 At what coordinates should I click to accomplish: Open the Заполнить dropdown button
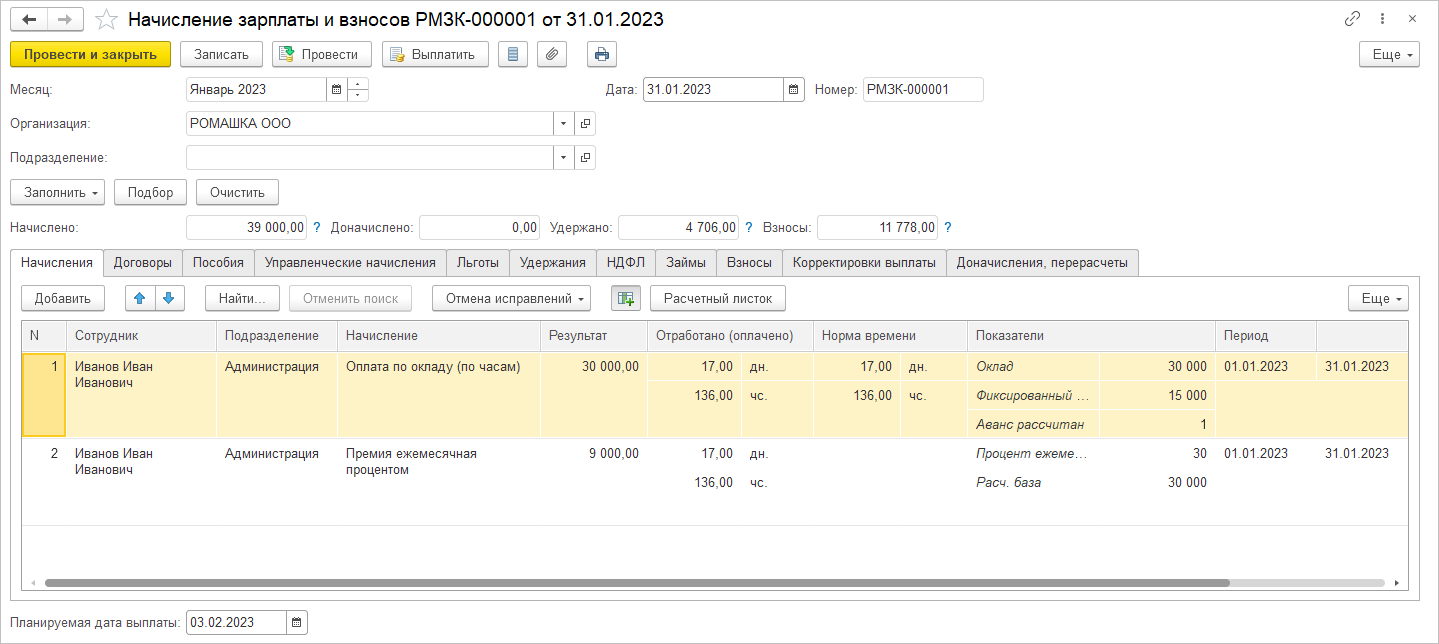click(57, 192)
